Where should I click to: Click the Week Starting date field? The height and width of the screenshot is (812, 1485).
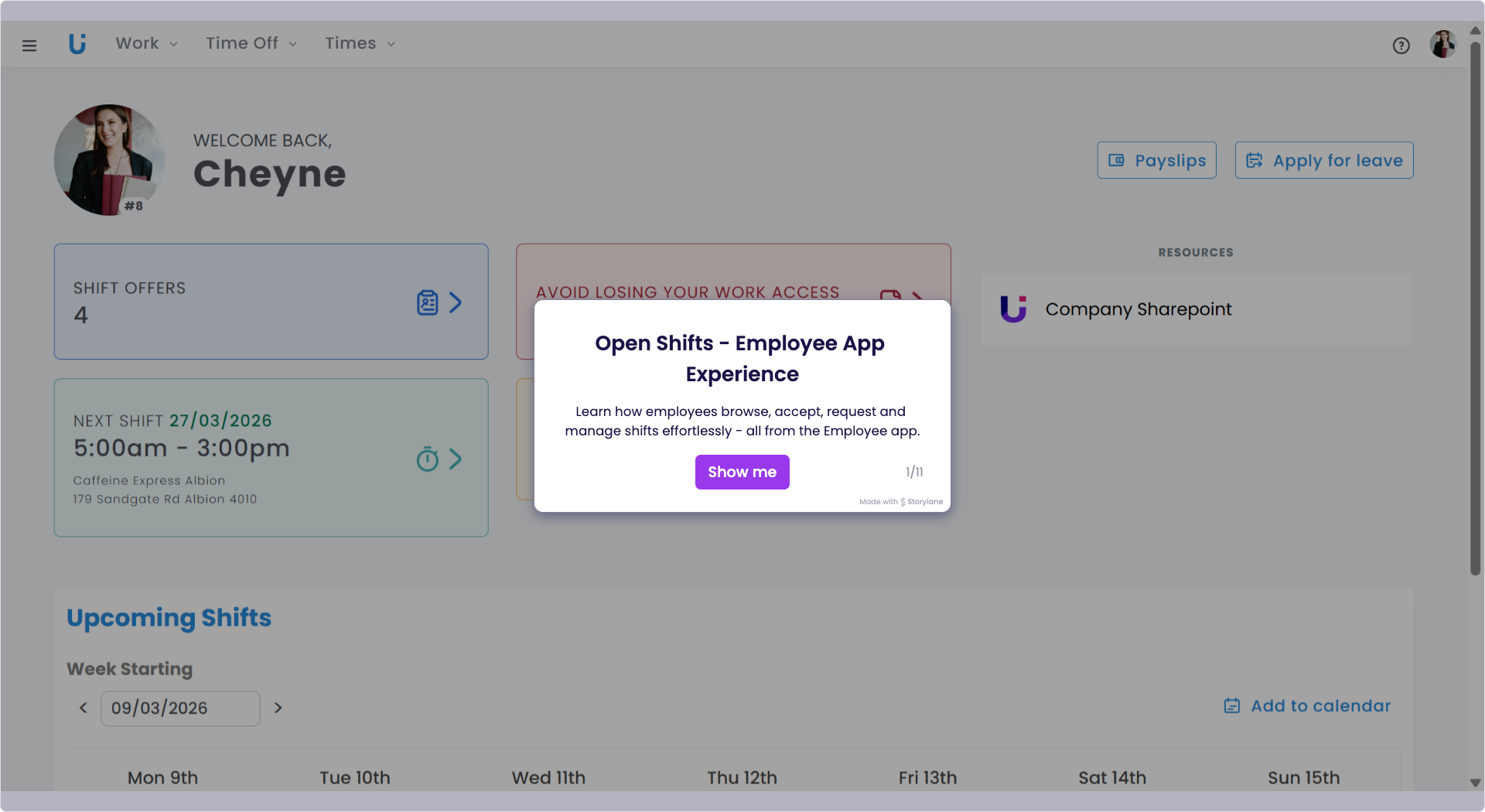pyautogui.click(x=180, y=708)
